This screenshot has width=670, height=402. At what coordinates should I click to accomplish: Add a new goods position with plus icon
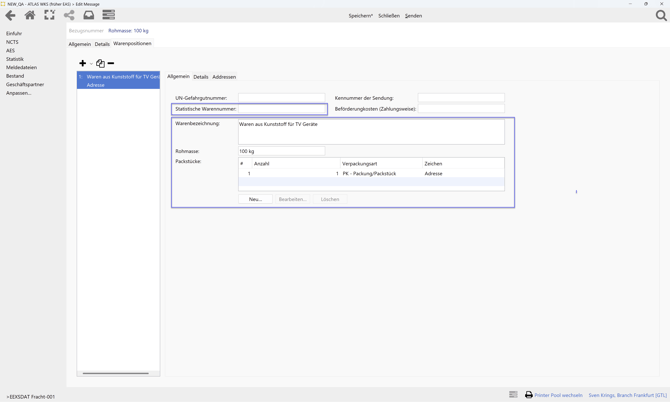(x=83, y=63)
